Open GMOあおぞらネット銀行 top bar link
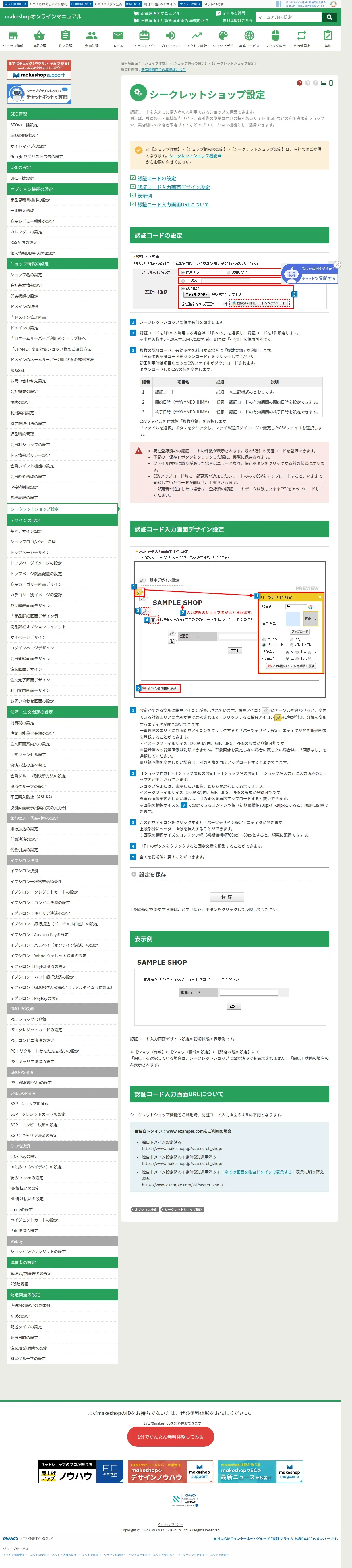352x1568 pixels. (x=49, y=4)
